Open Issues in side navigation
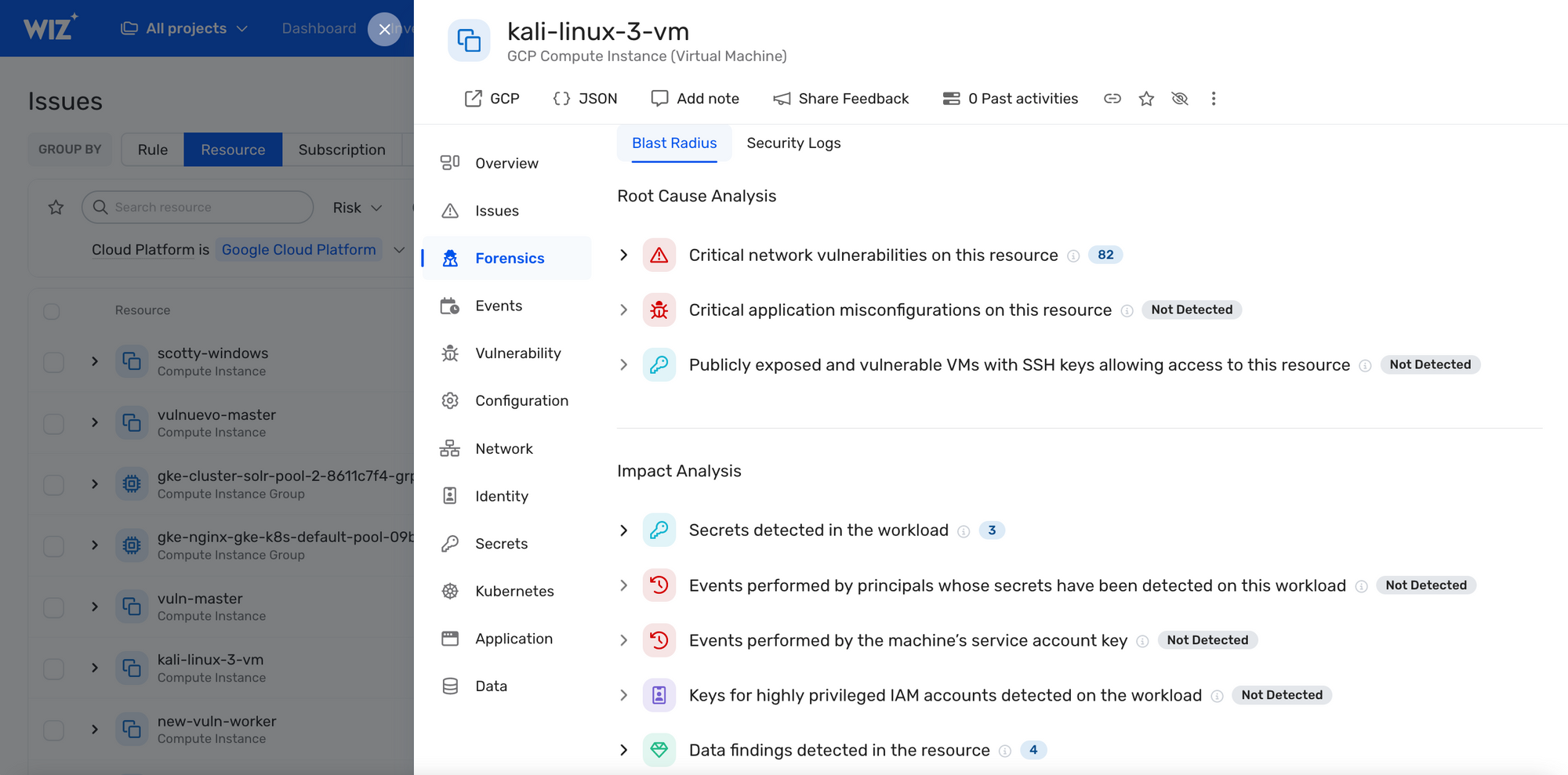1568x775 pixels. [506, 211]
